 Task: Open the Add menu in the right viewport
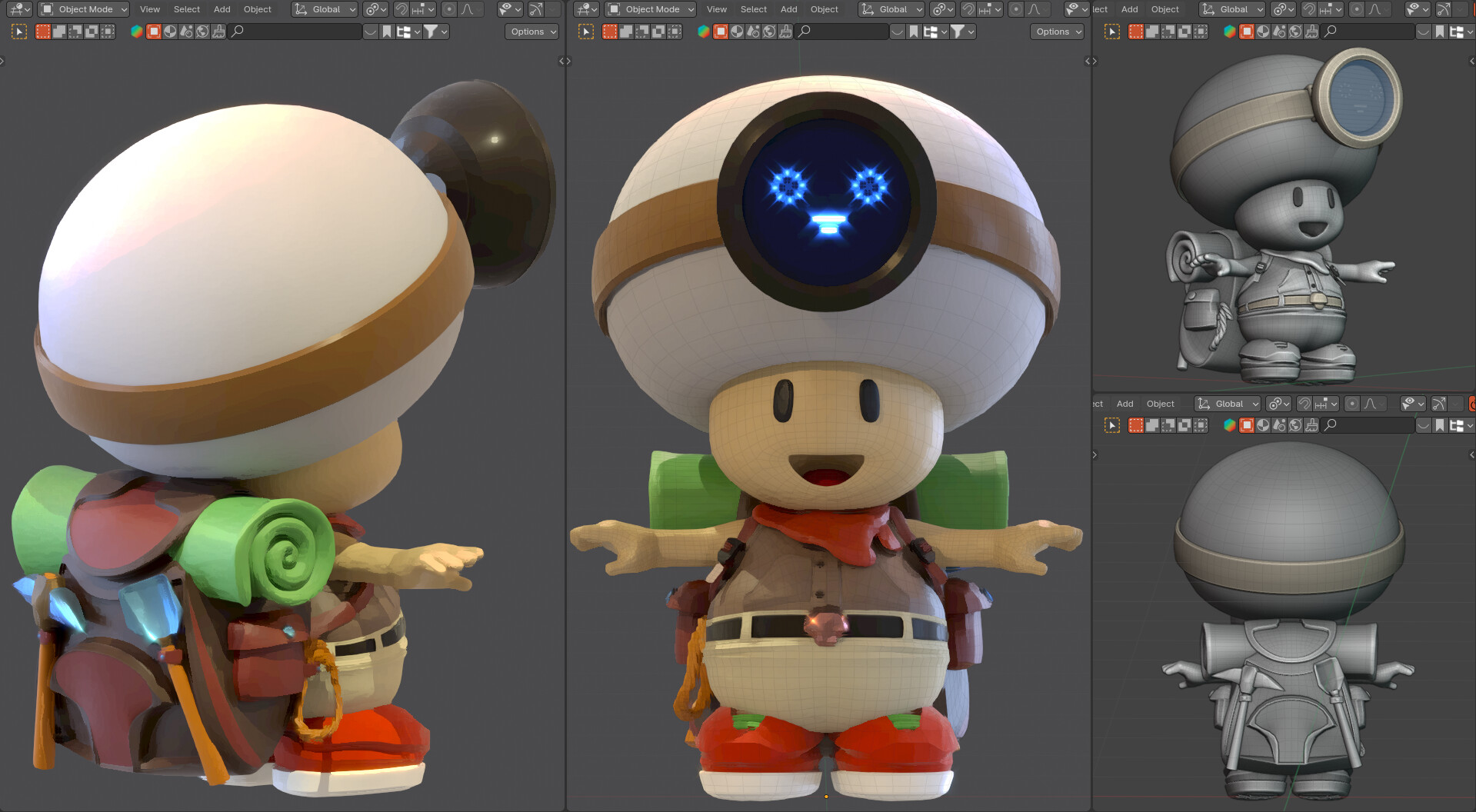1129,9
